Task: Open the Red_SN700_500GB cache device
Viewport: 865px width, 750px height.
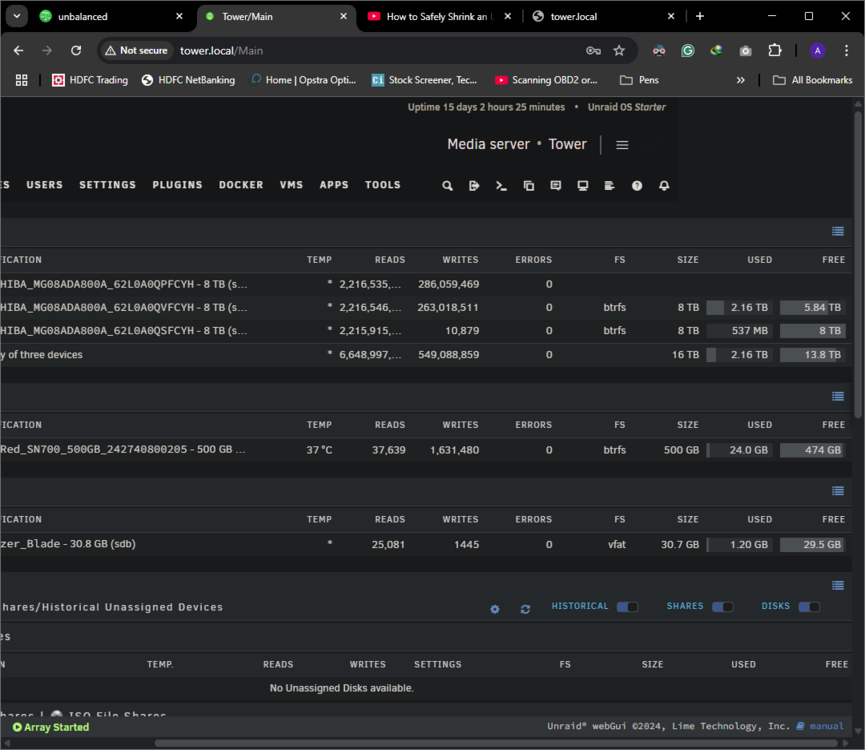Action: pyautogui.click(x=122, y=449)
